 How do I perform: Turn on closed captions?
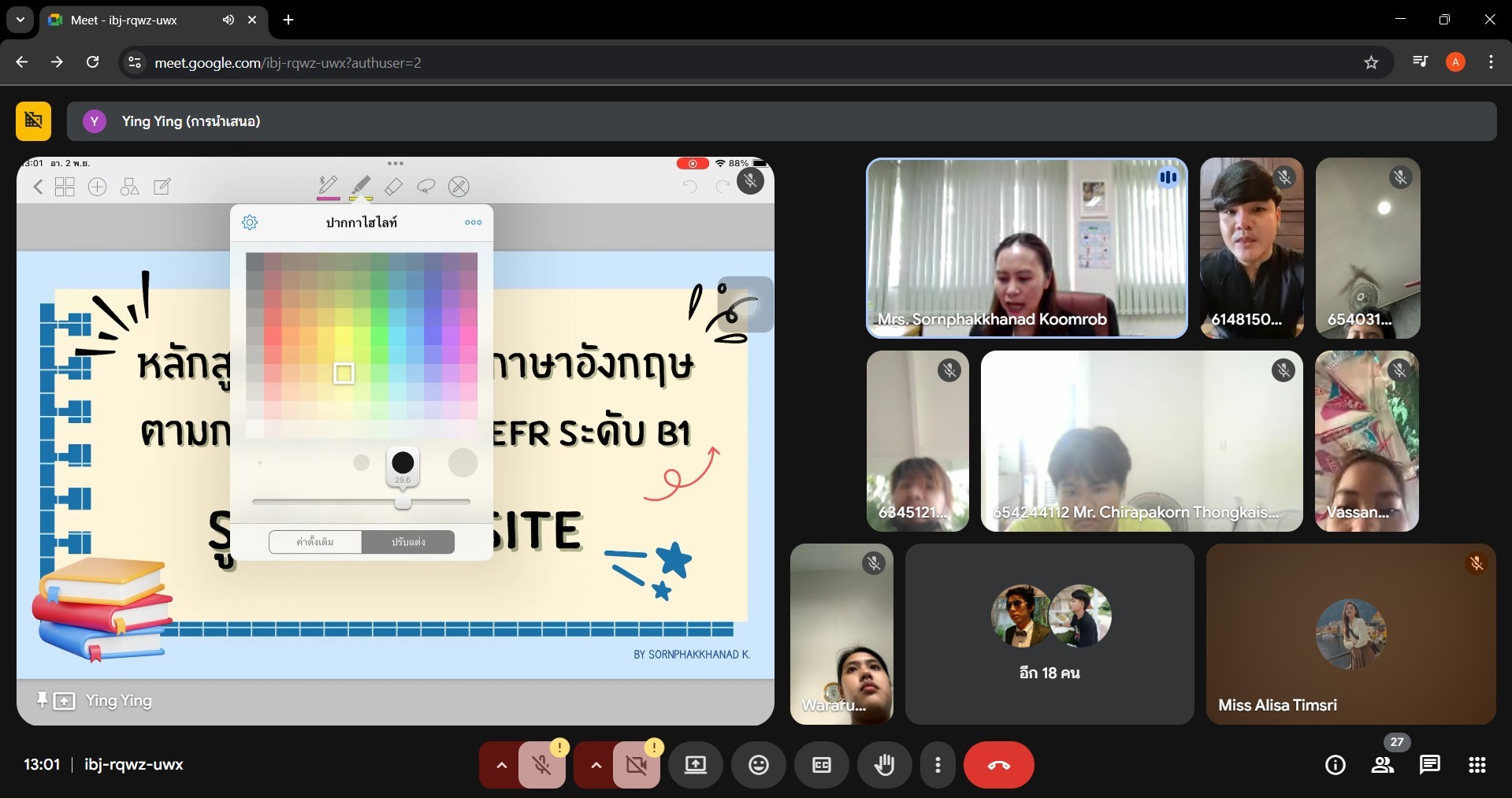821,765
